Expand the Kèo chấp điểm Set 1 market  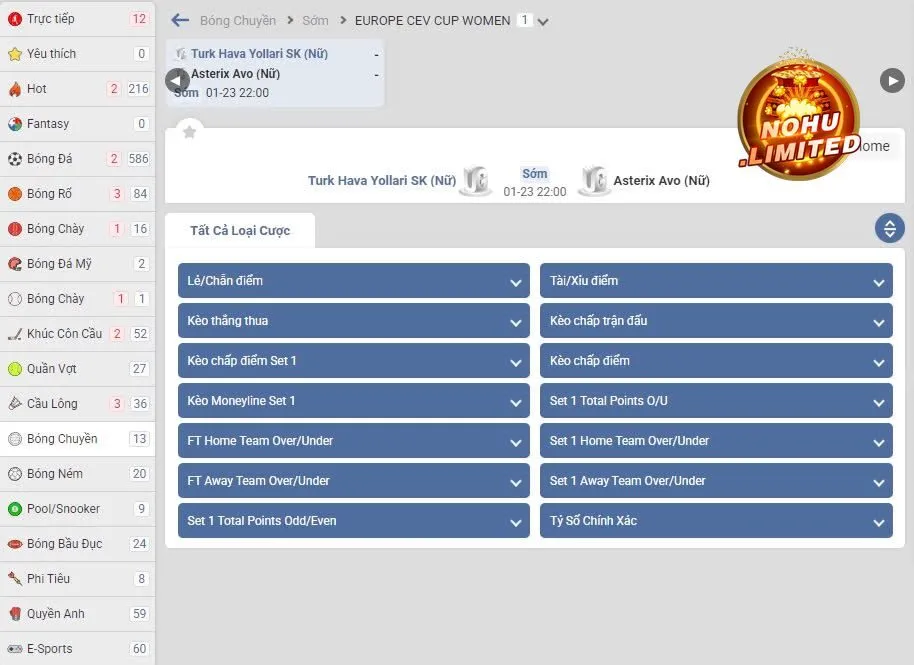pyautogui.click(x=354, y=361)
